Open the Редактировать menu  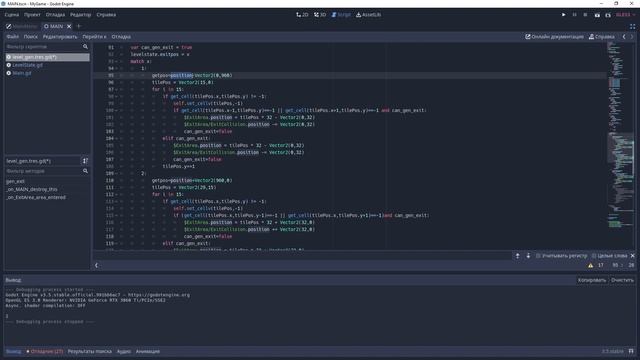pyautogui.click(x=60, y=37)
